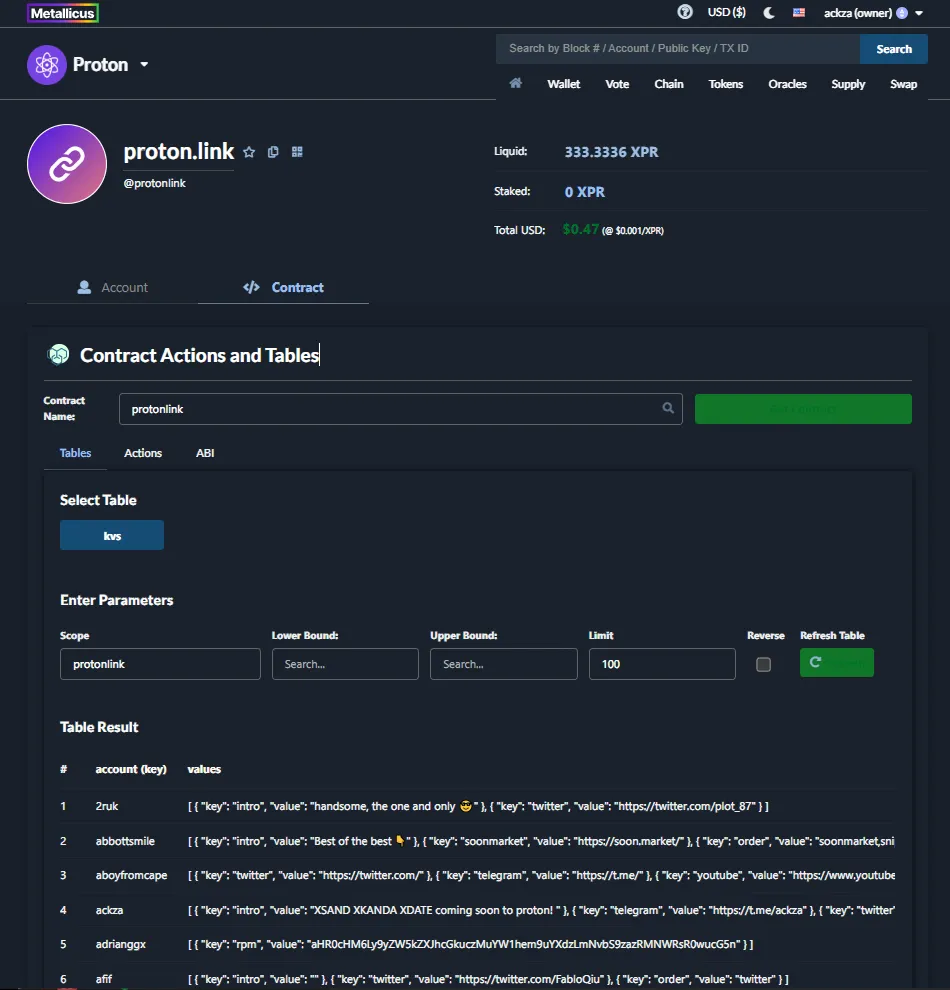Change language via the flag icon
This screenshot has height=990, width=950.
coord(799,13)
